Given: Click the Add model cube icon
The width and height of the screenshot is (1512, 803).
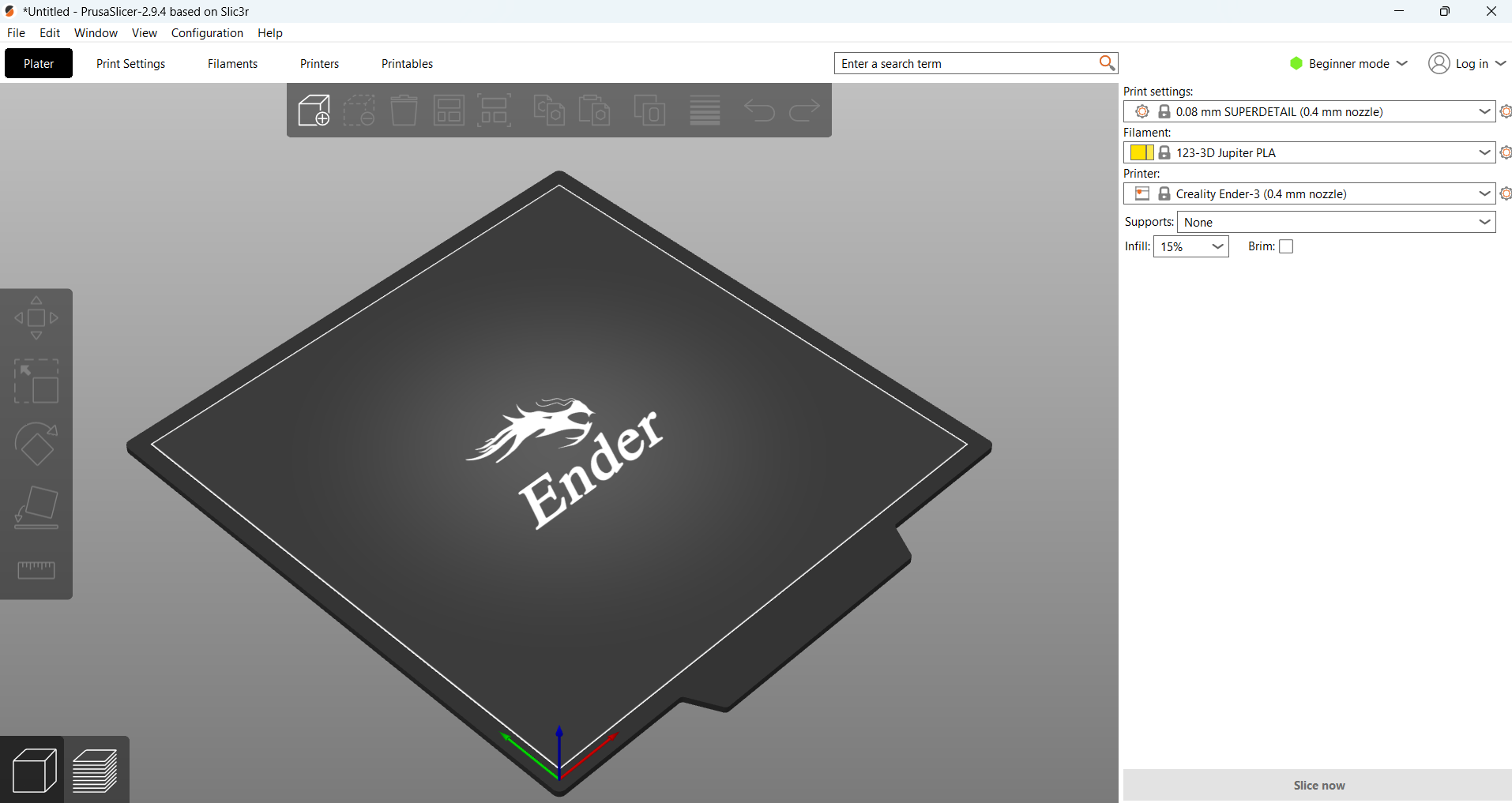Looking at the screenshot, I should click(x=314, y=111).
